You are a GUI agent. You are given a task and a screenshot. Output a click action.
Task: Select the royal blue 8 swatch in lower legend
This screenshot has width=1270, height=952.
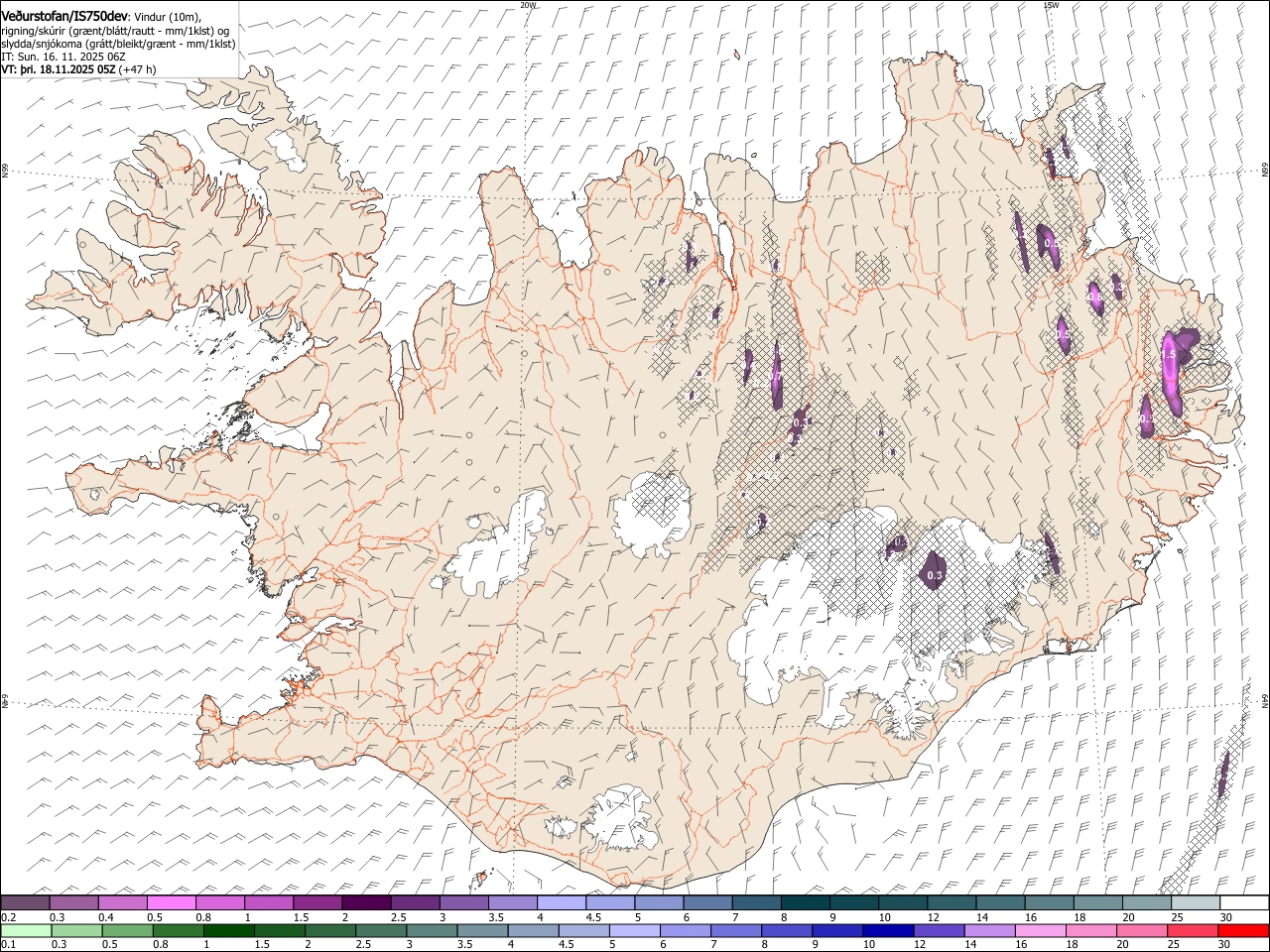point(786,931)
